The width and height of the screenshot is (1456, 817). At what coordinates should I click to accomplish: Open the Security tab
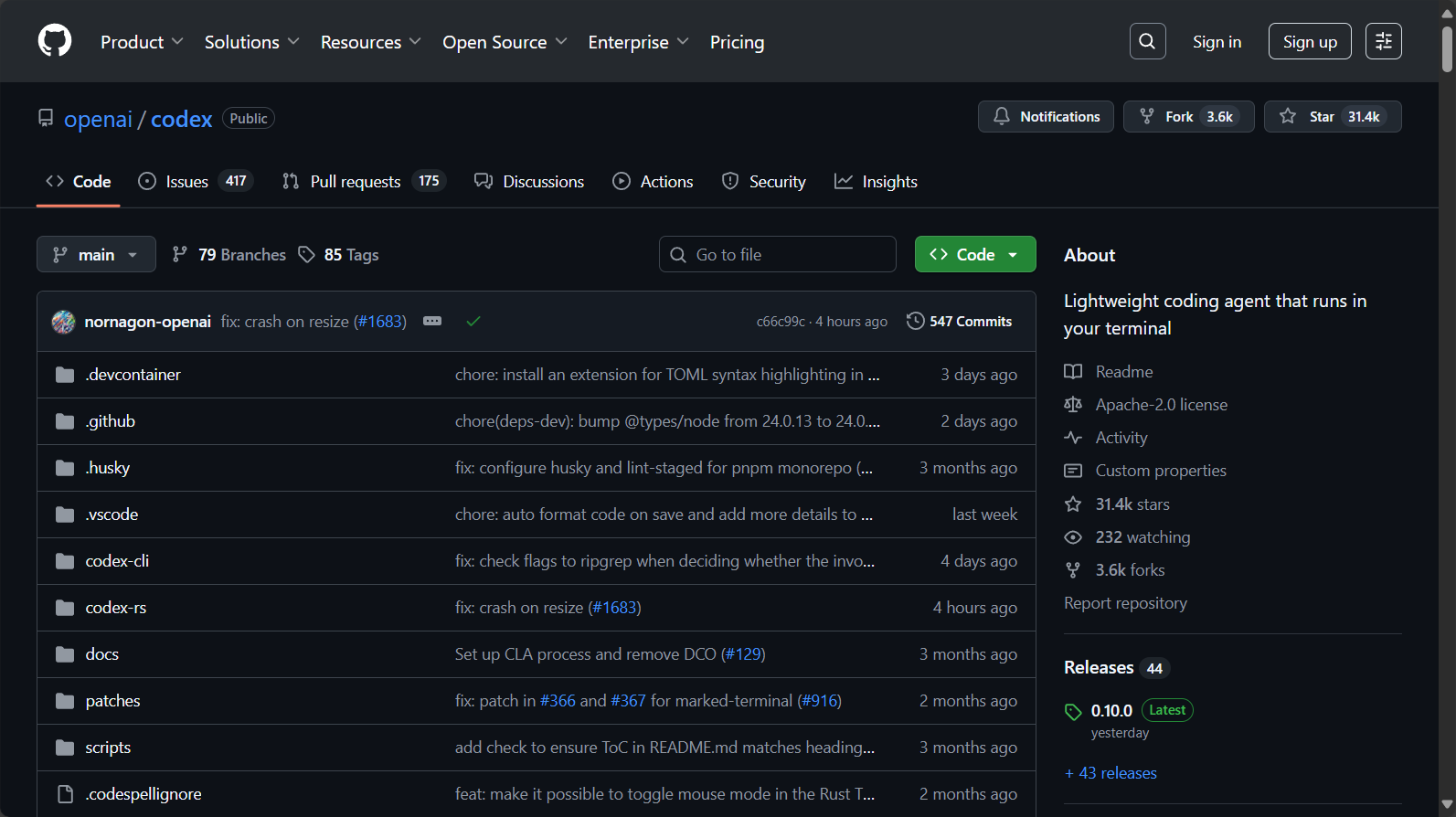763,182
